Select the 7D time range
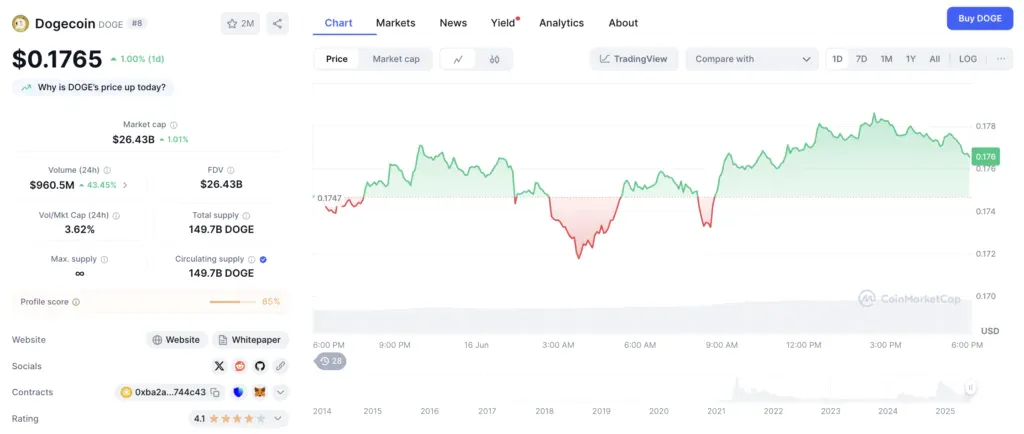The width and height of the screenshot is (1024, 434). click(861, 59)
